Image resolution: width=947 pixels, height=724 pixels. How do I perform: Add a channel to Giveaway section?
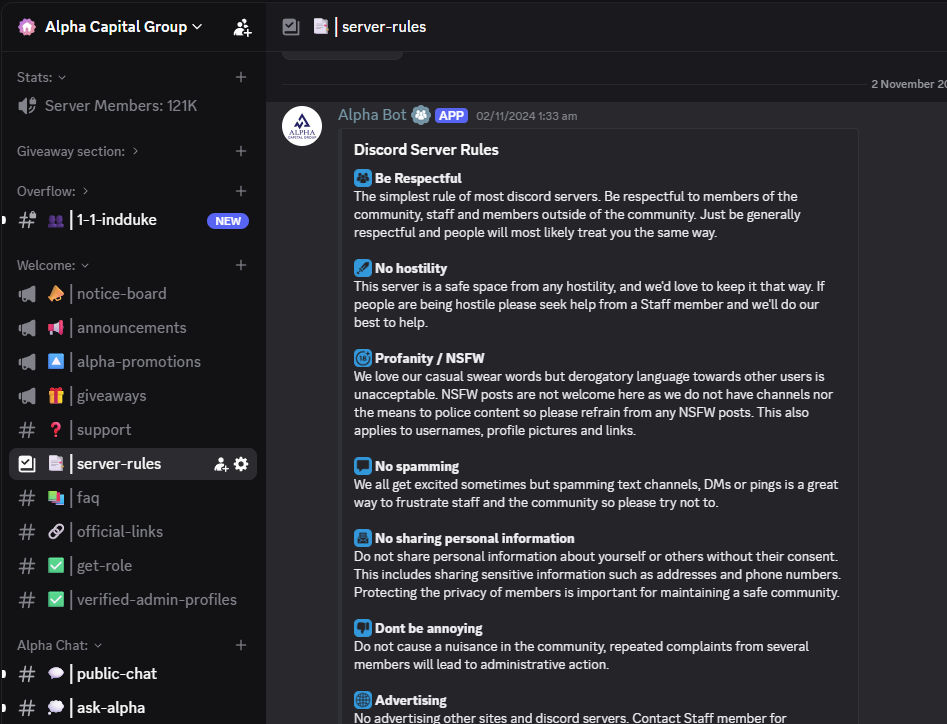pos(241,151)
